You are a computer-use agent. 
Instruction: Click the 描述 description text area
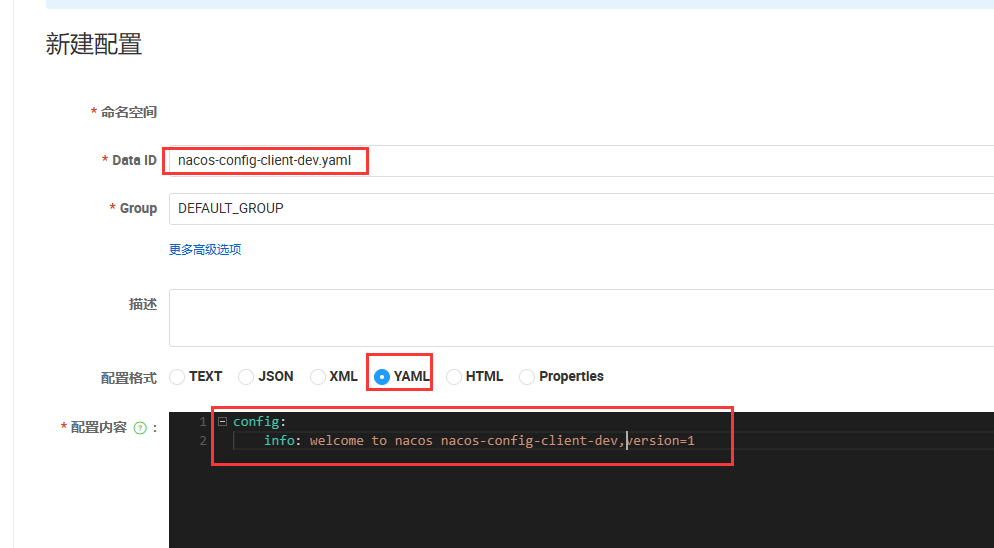pyautogui.click(x=581, y=318)
